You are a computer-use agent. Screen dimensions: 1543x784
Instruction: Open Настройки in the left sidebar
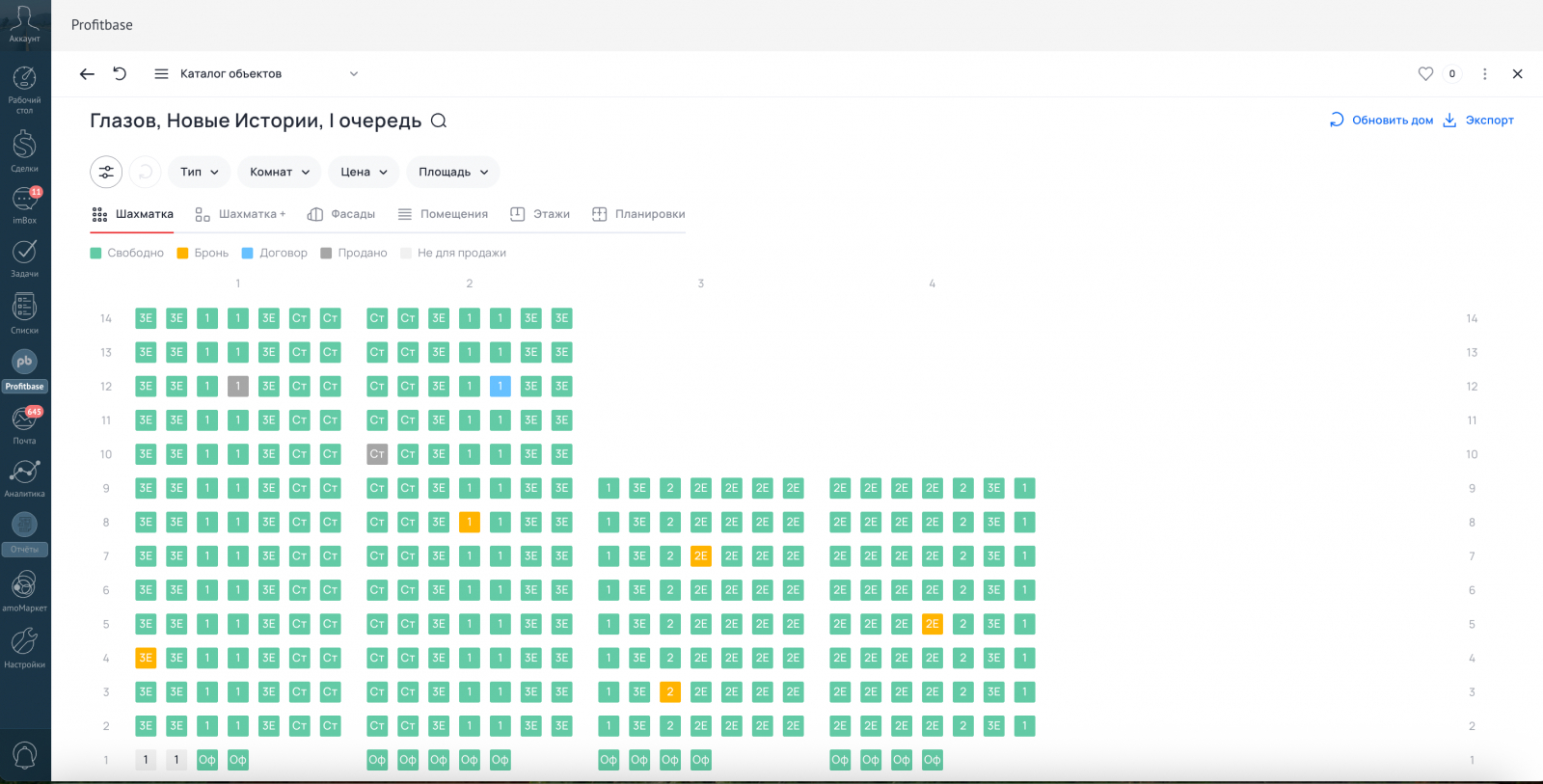tap(24, 647)
